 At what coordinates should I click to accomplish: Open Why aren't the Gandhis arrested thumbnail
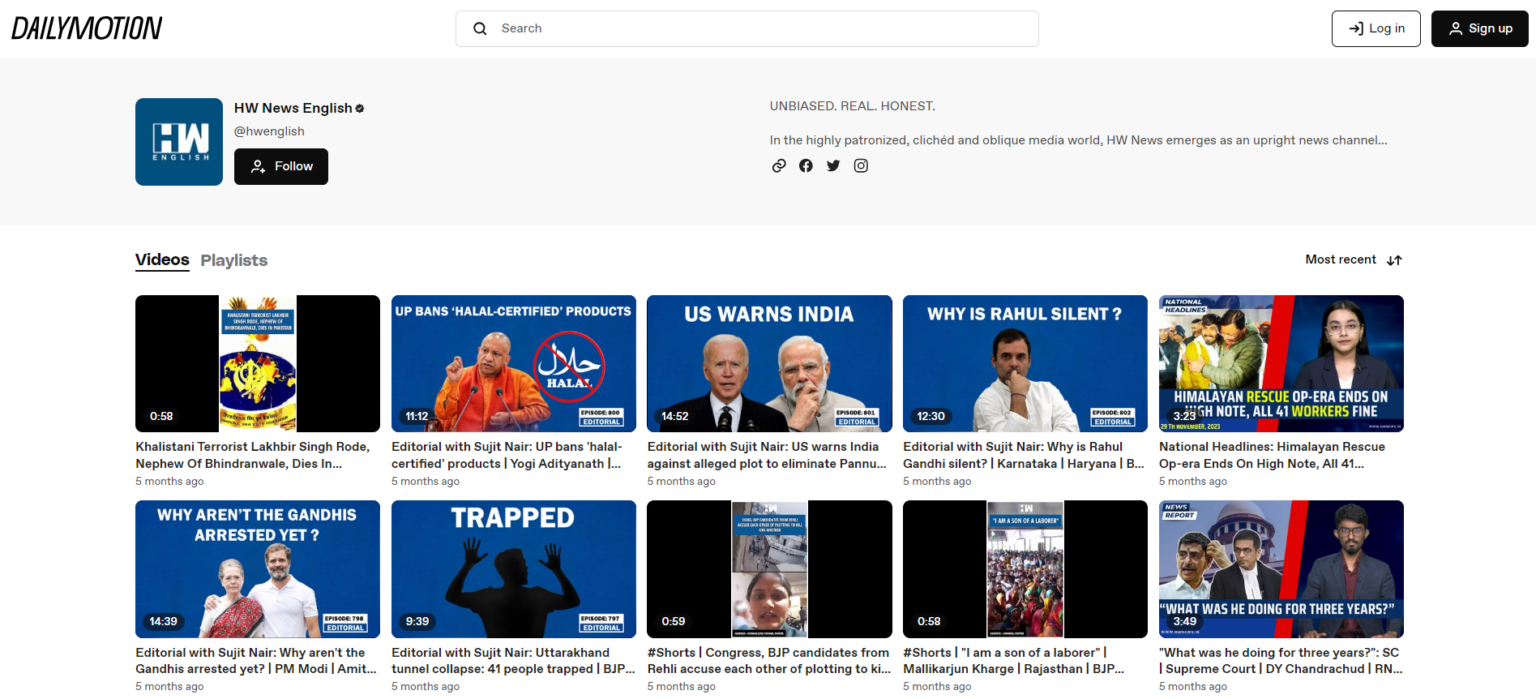coord(258,569)
